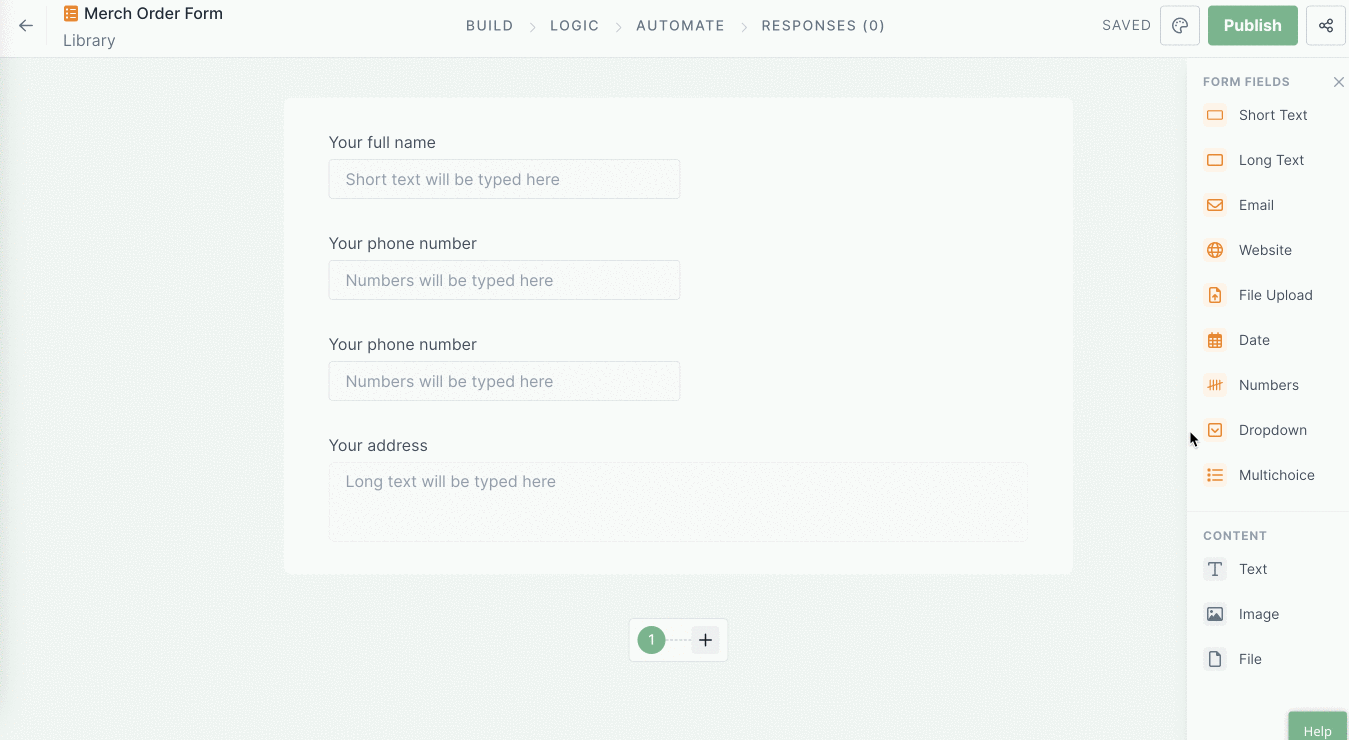Click the share icon near Publish

tap(1325, 25)
